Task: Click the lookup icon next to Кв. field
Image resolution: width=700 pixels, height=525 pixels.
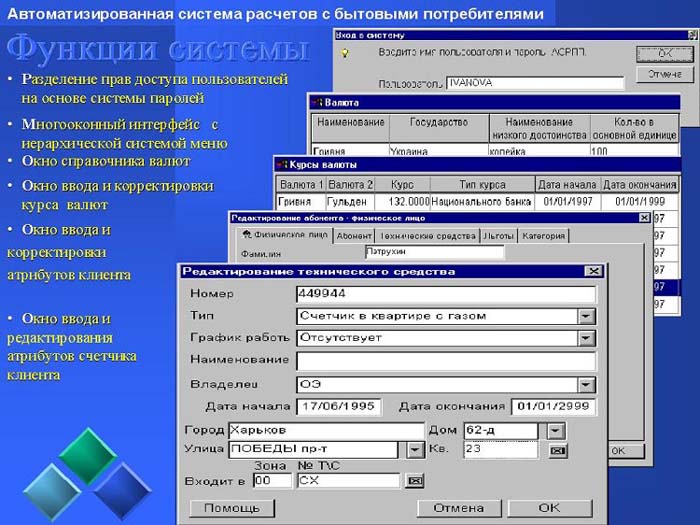Action: click(x=558, y=451)
